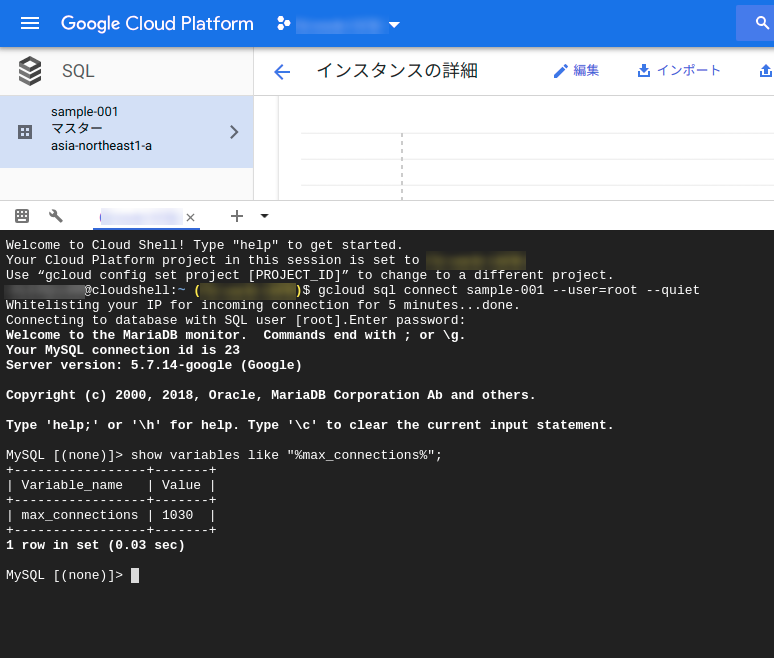Click the Google Cloud Platform logo text

(x=157, y=24)
